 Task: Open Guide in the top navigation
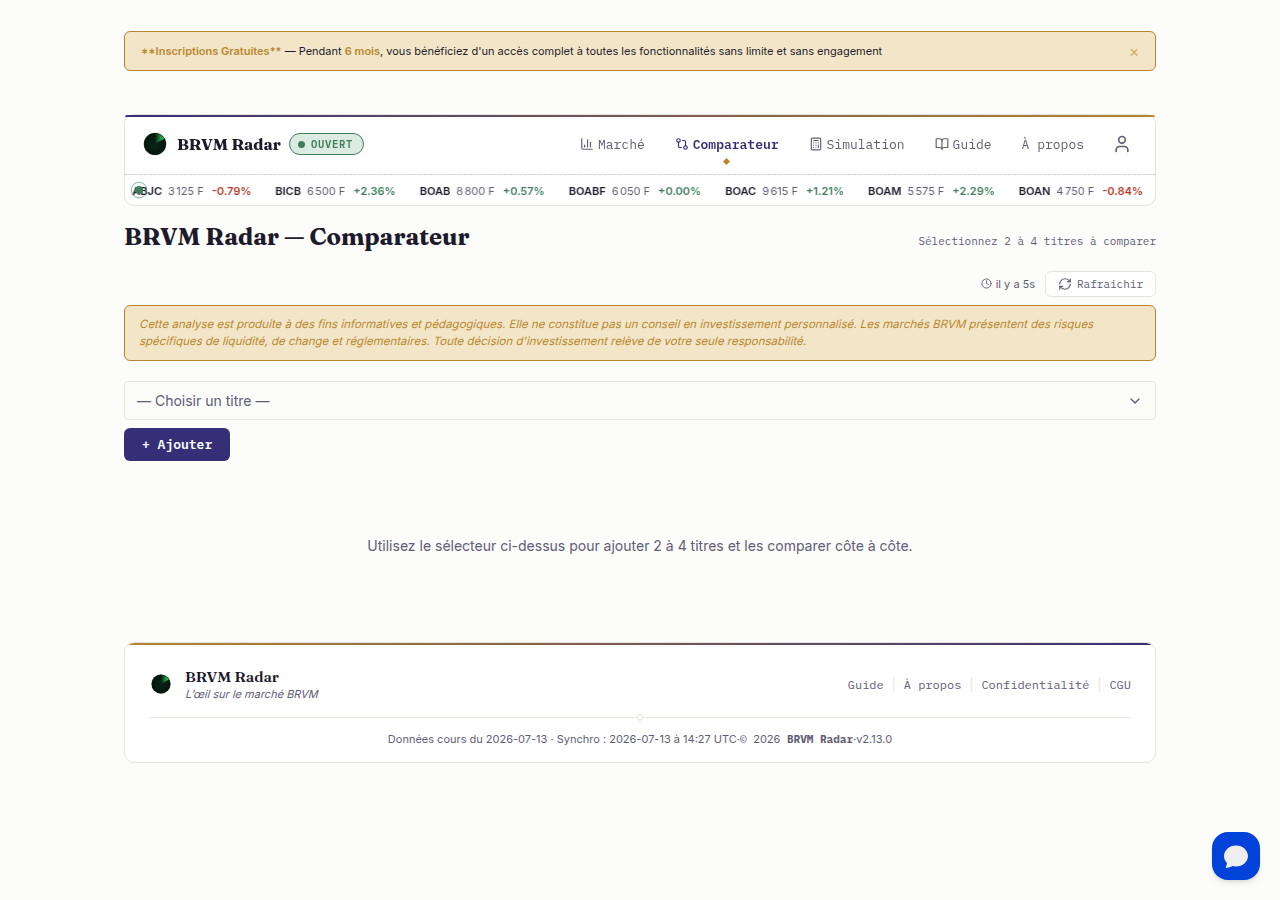tap(963, 145)
